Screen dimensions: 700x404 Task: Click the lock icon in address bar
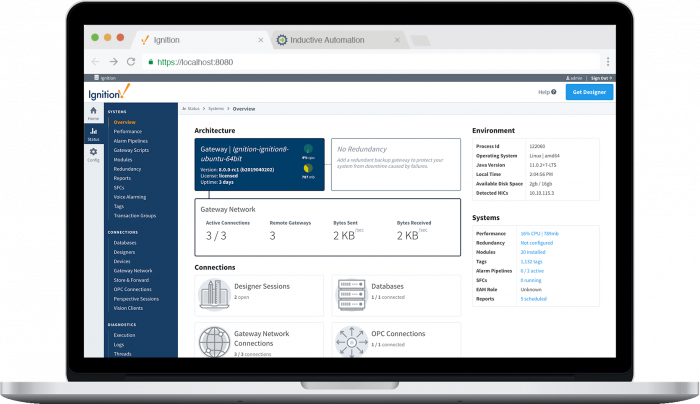[x=150, y=62]
